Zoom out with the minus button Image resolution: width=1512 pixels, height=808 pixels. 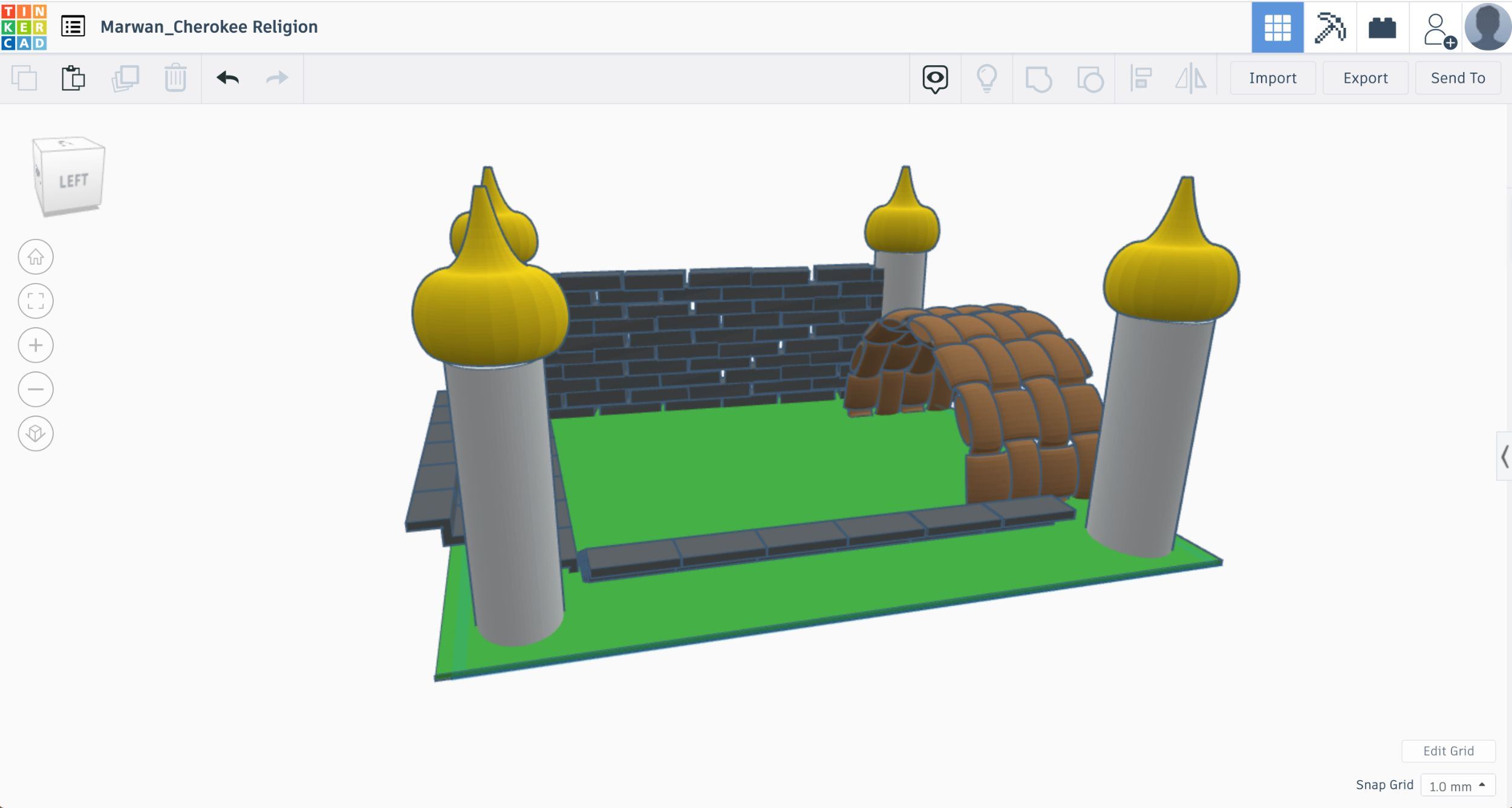[x=36, y=389]
